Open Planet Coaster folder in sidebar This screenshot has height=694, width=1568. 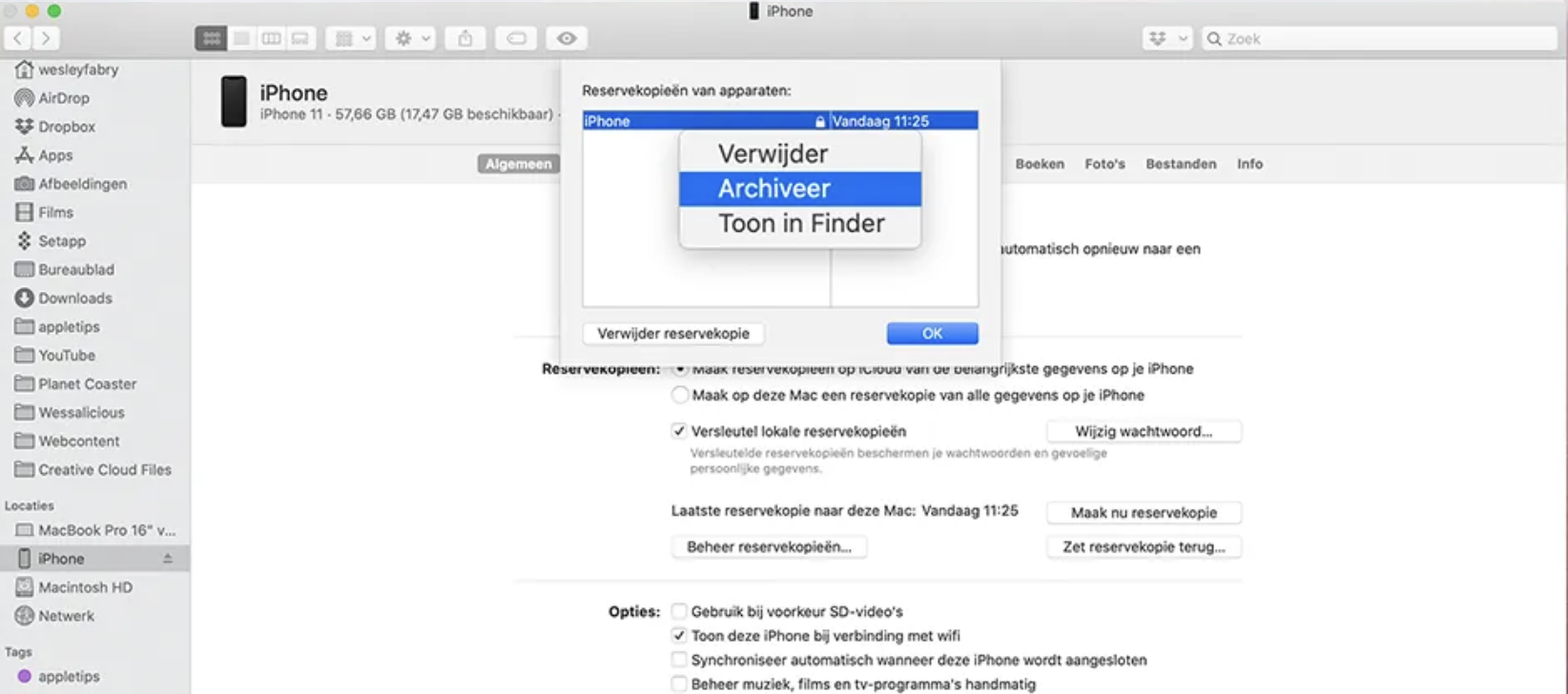point(76,384)
